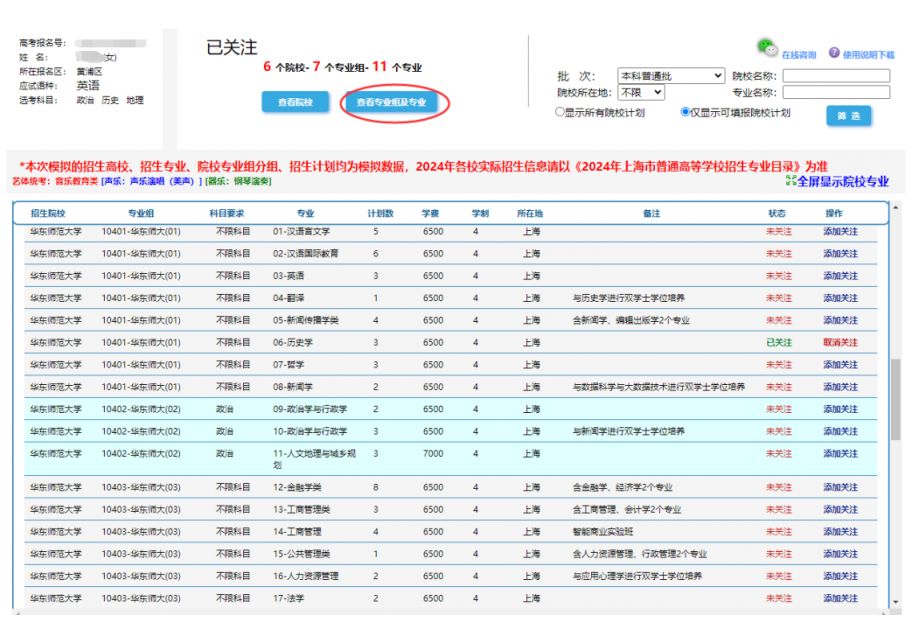Focus the 院校名称 input field

click(836, 76)
